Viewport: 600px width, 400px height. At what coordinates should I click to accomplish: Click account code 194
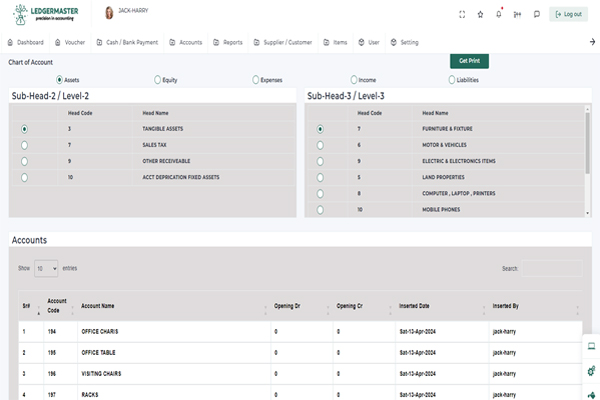52,331
